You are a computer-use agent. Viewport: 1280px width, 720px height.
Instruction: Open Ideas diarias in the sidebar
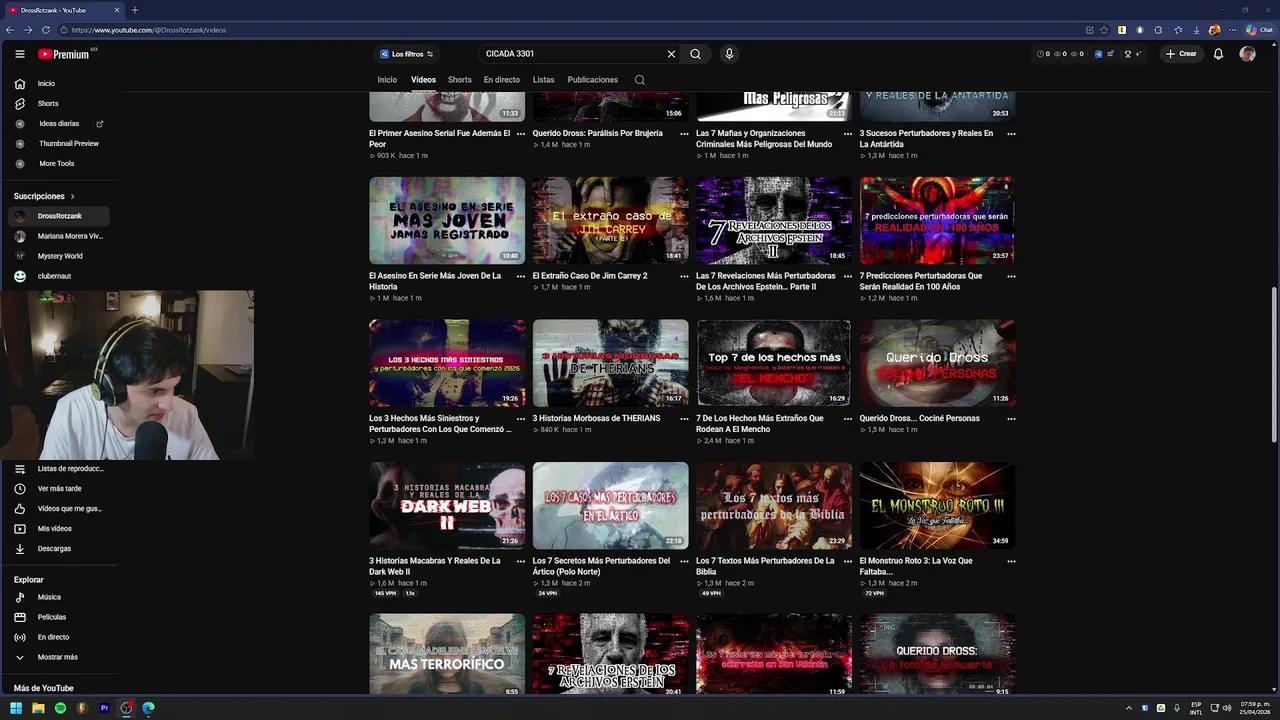(x=60, y=124)
